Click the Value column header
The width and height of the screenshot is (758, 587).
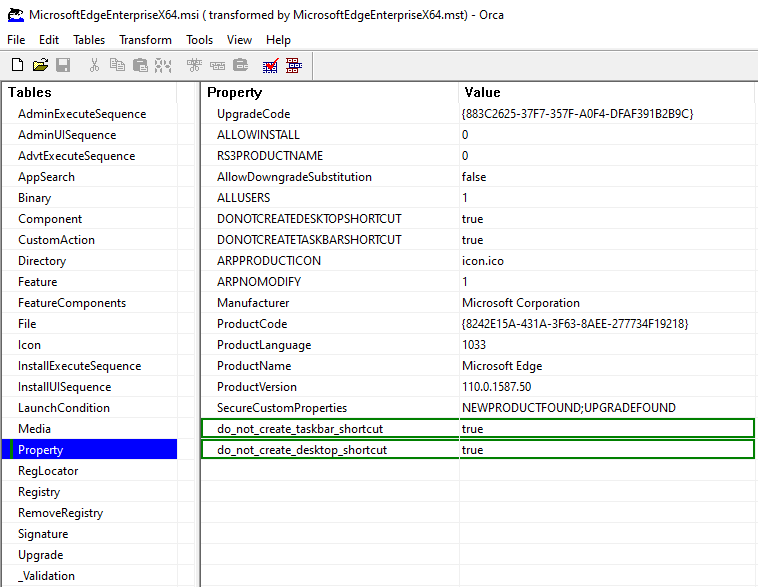[x=606, y=92]
